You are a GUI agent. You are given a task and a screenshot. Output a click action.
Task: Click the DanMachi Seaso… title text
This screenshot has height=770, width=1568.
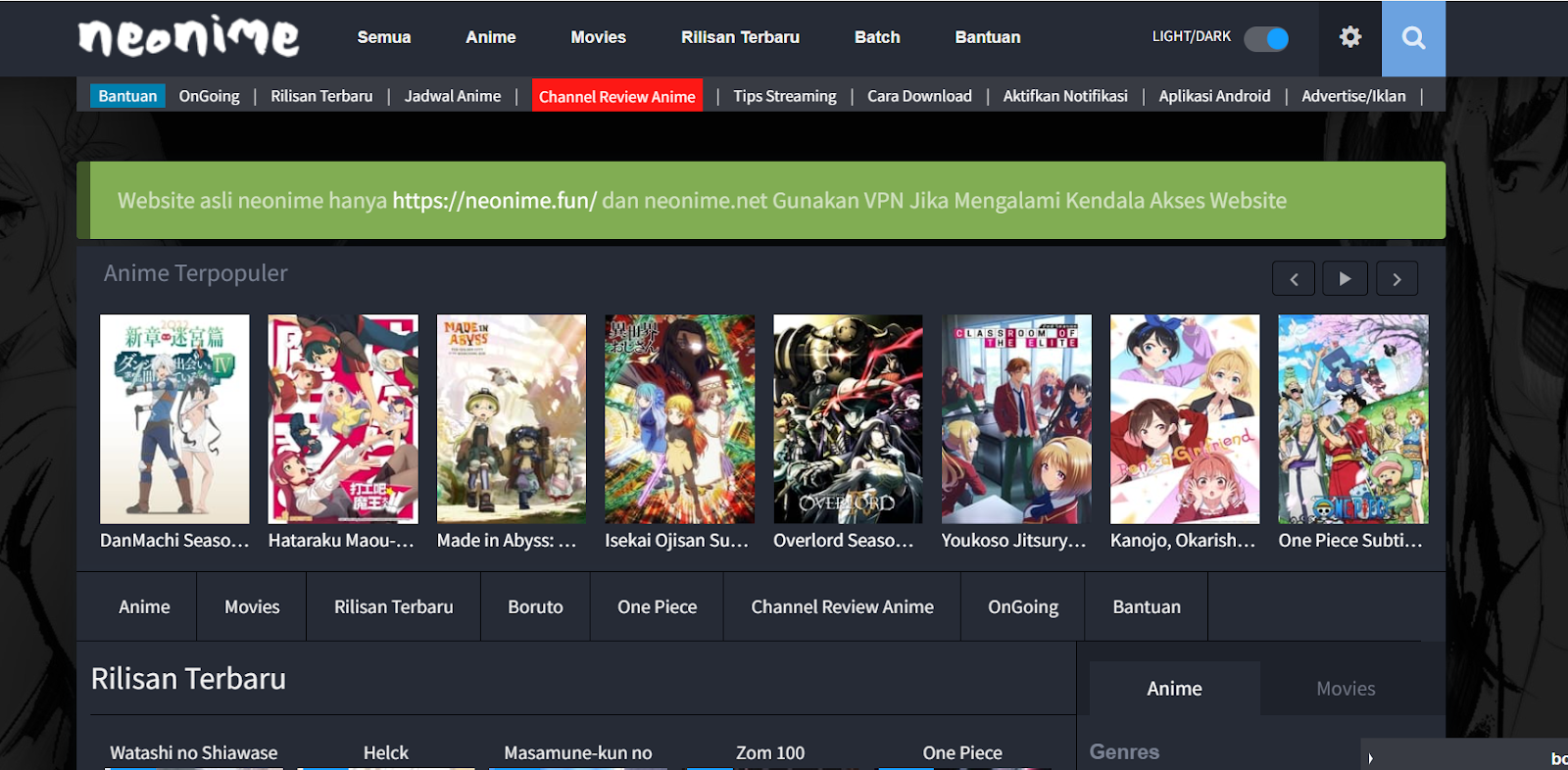coord(174,541)
